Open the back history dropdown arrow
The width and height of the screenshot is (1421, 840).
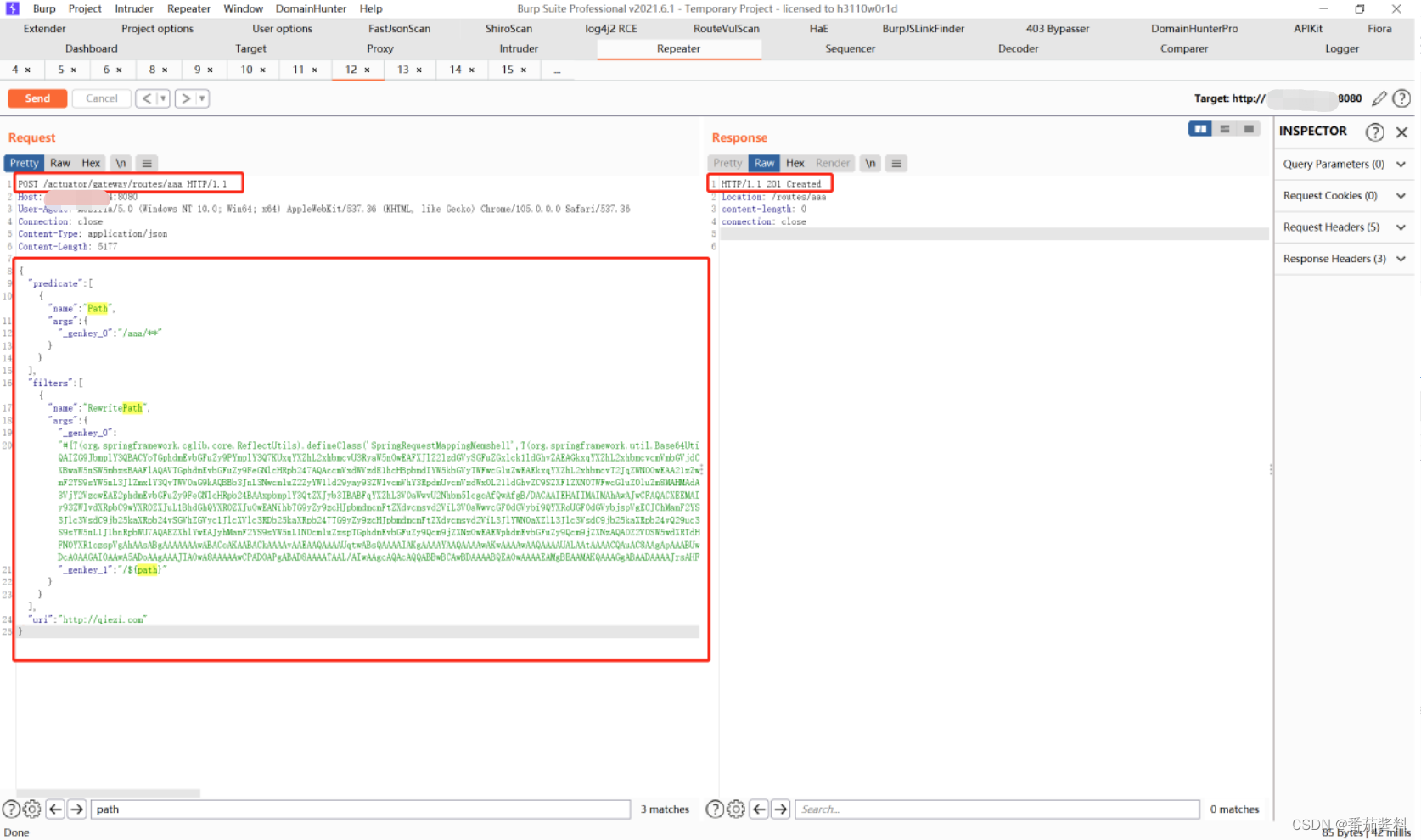click(x=163, y=98)
